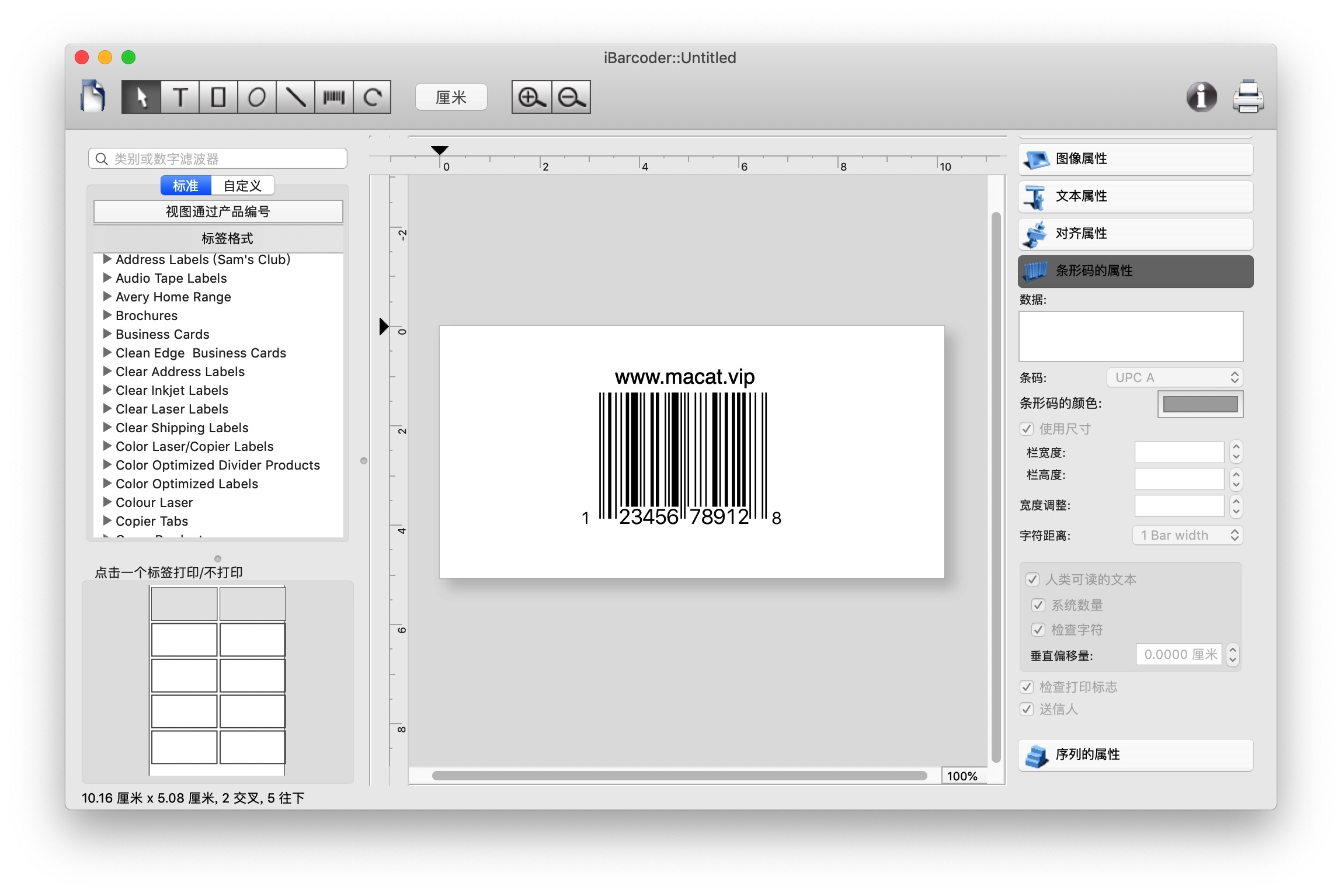The width and height of the screenshot is (1342, 896).
Task: Click the printer icon
Action: tap(1248, 97)
